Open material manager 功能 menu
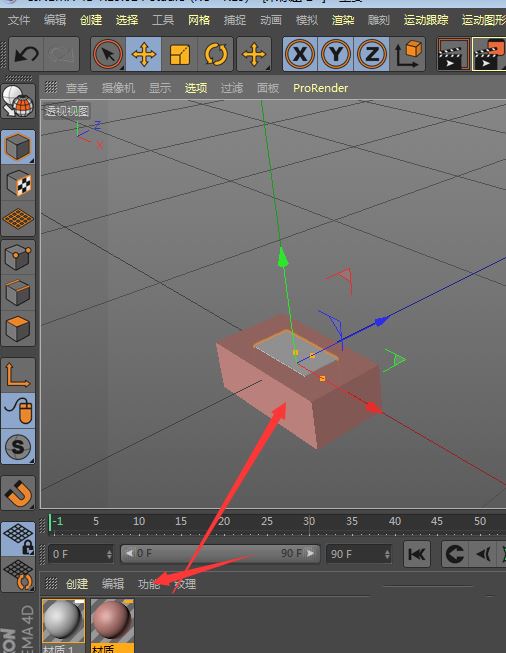 coord(149,584)
